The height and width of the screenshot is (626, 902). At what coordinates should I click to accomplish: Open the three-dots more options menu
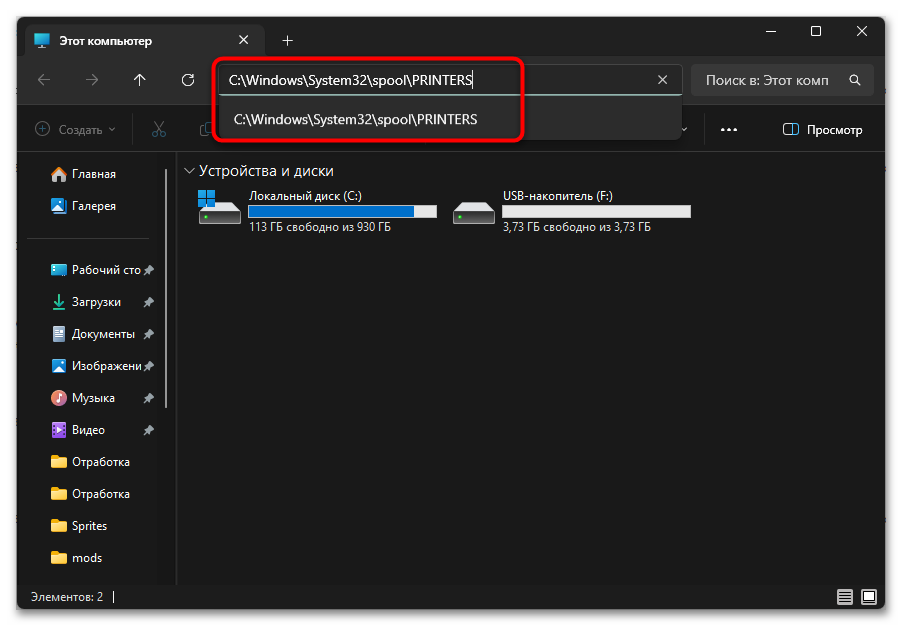click(729, 129)
